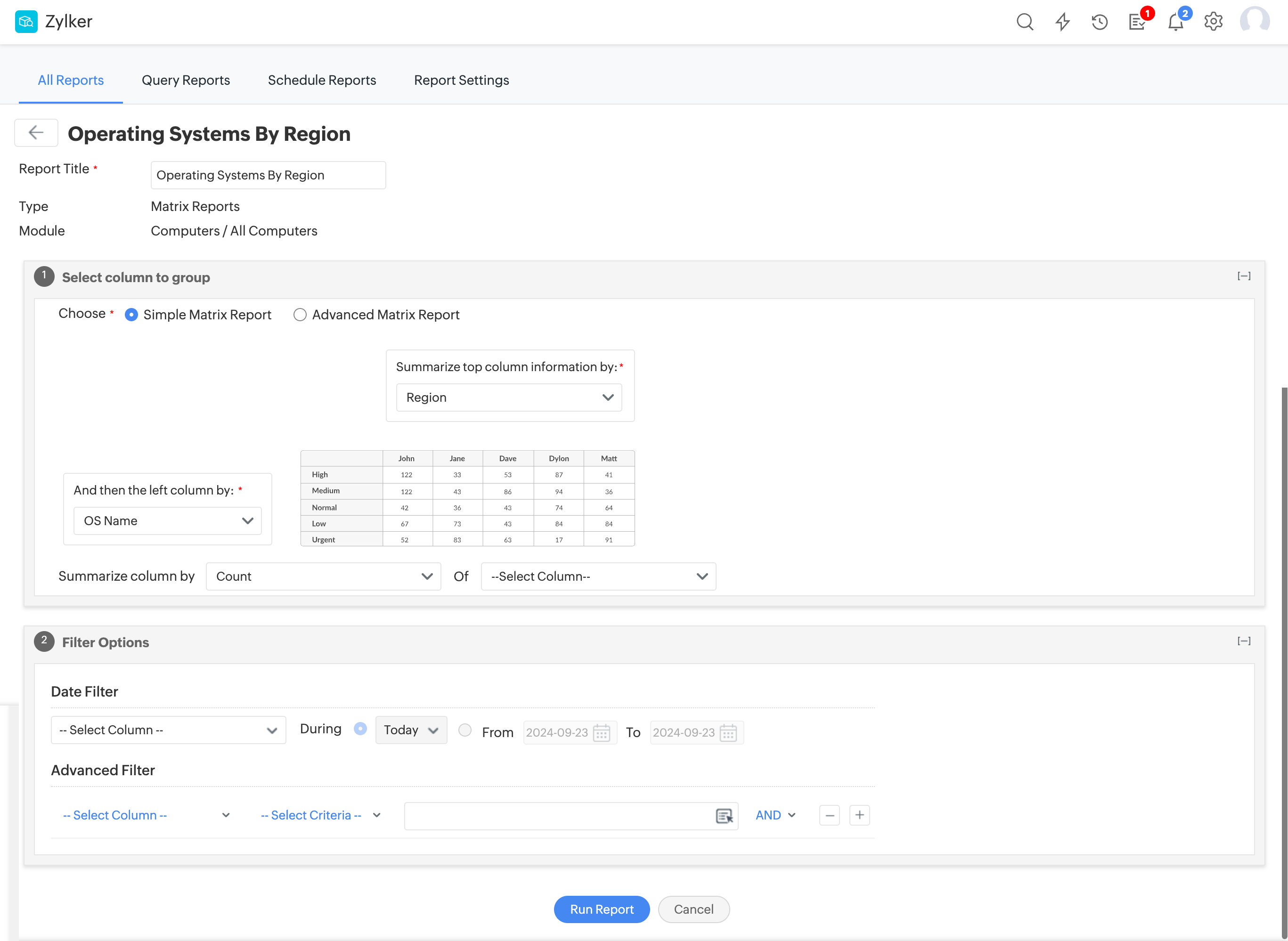Click the Cancel button

(x=693, y=909)
